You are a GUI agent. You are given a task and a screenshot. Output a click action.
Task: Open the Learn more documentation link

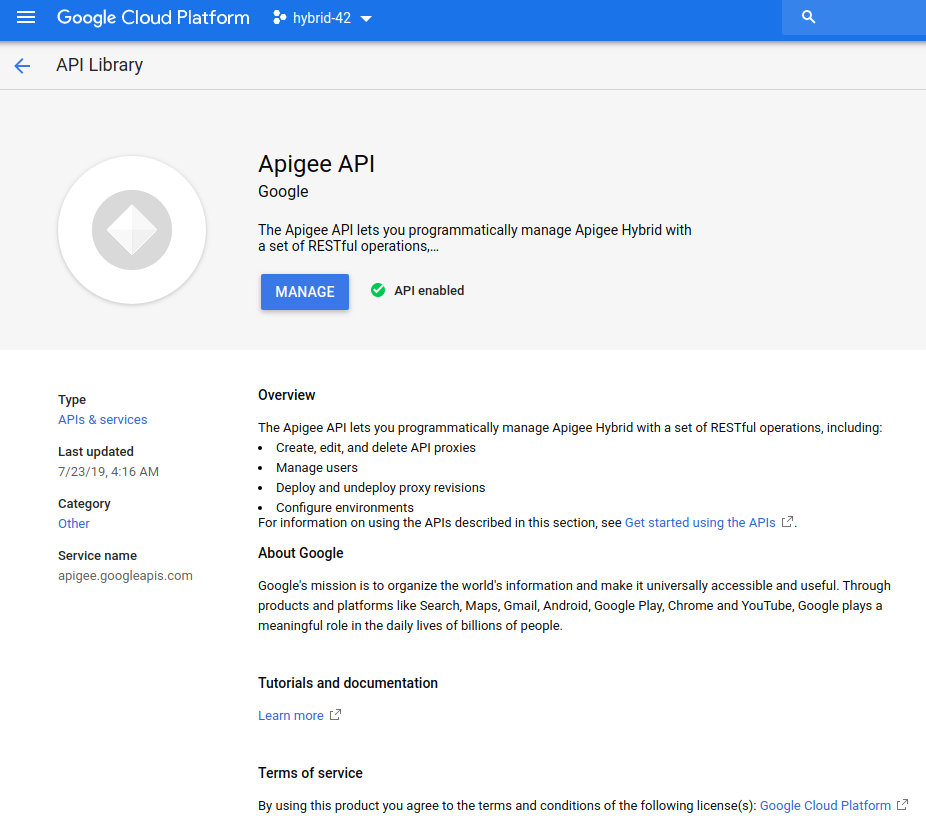(x=290, y=716)
